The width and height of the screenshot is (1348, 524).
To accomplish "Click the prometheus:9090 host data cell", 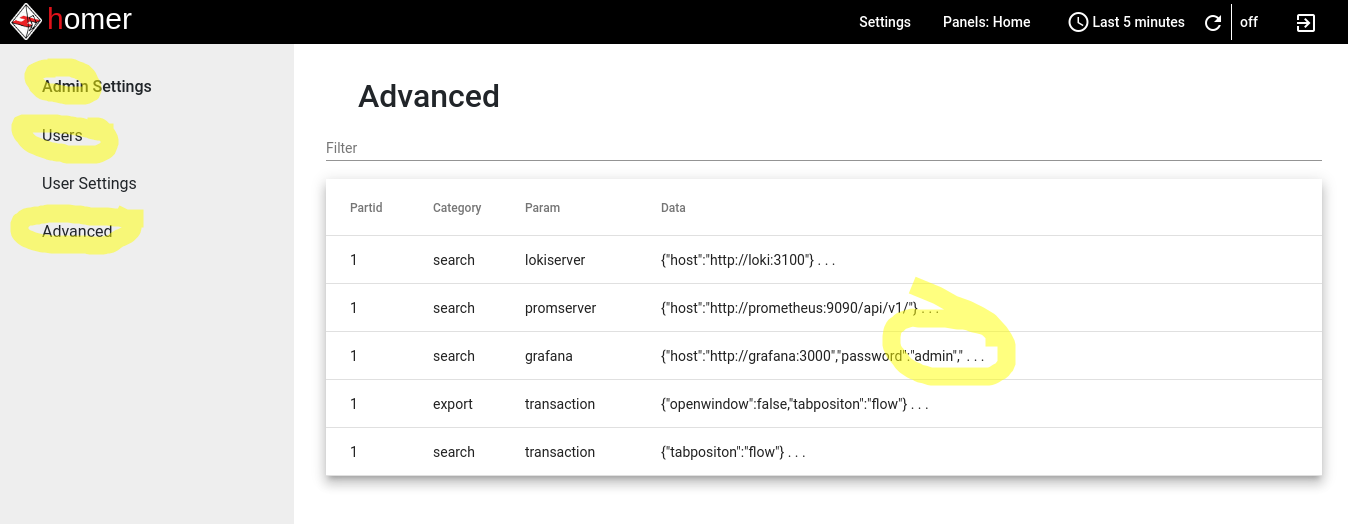I will [x=800, y=308].
